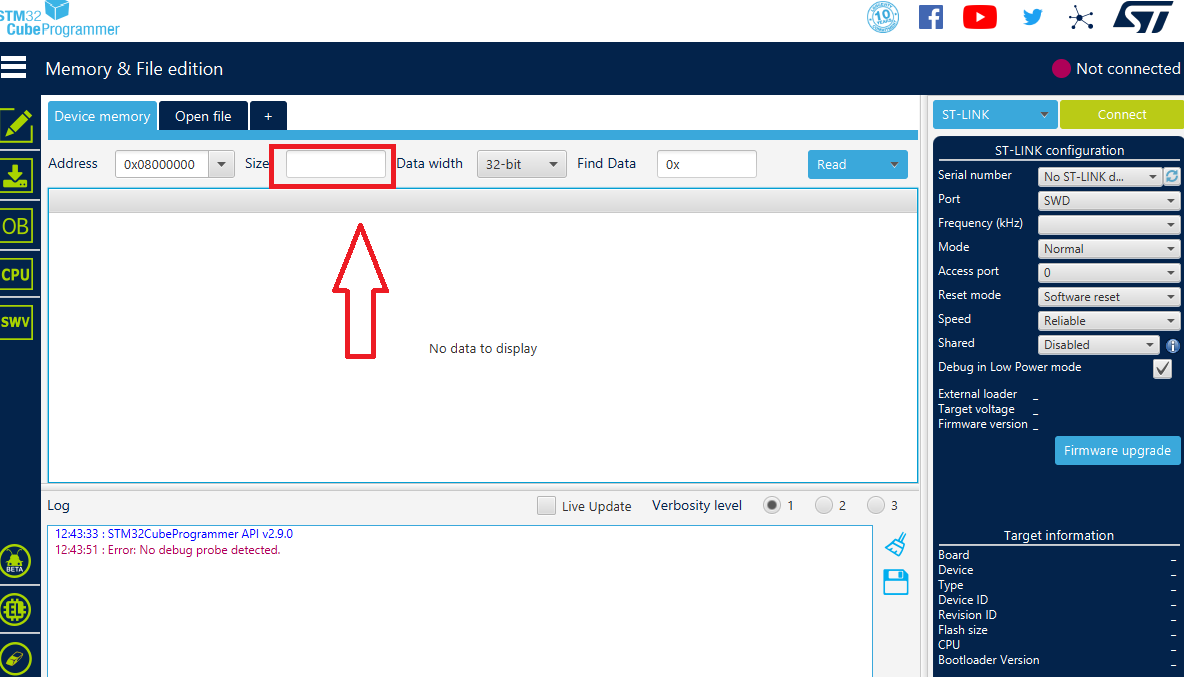Screen dimensions: 1184x677
Task: Clear the log with broom icon
Action: pyautogui.click(x=896, y=544)
